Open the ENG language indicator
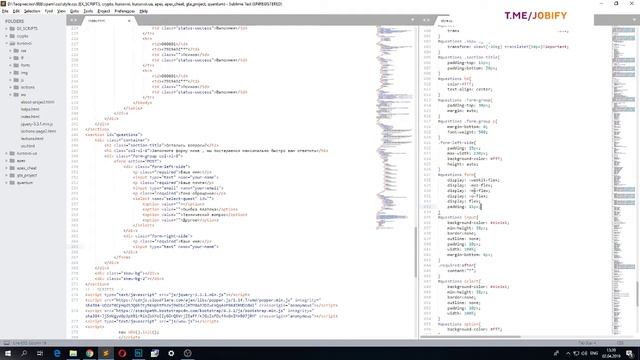This screenshot has height=360, width=640. (594, 353)
